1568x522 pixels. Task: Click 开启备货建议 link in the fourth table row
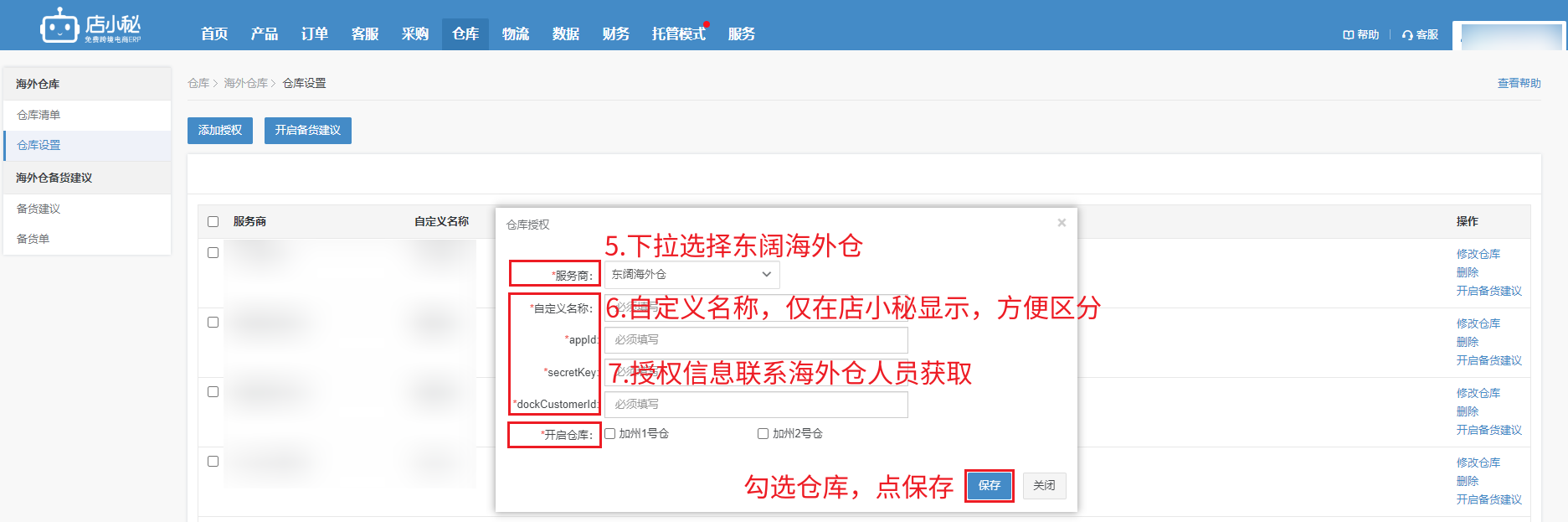[x=1489, y=499]
